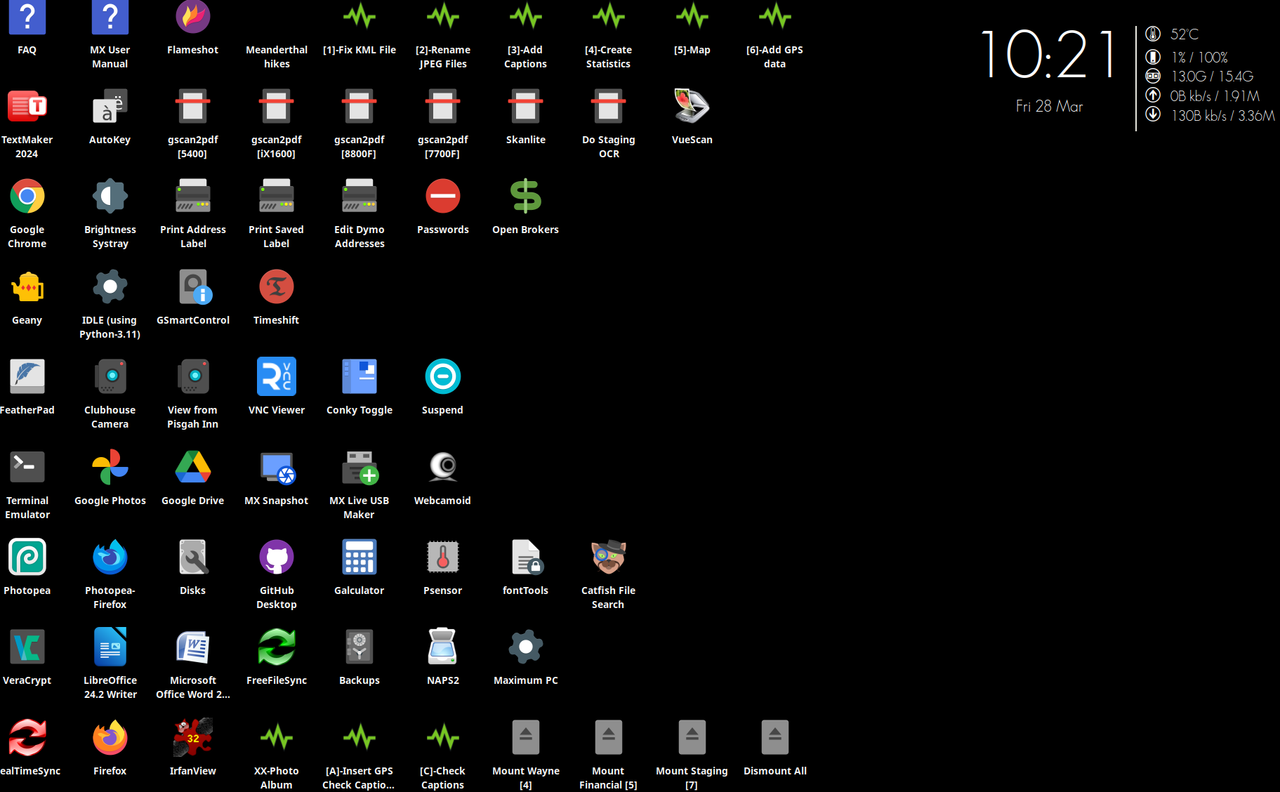Click the Dismount All shortcut
This screenshot has height=792, width=1280.
775,738
